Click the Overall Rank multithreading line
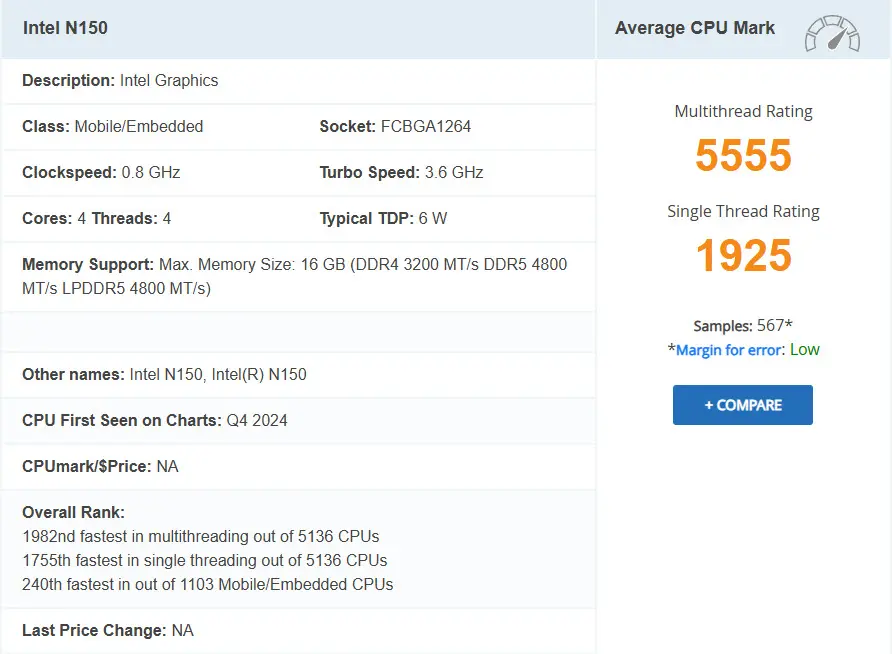Viewport: 892px width, 654px height. tap(200, 536)
